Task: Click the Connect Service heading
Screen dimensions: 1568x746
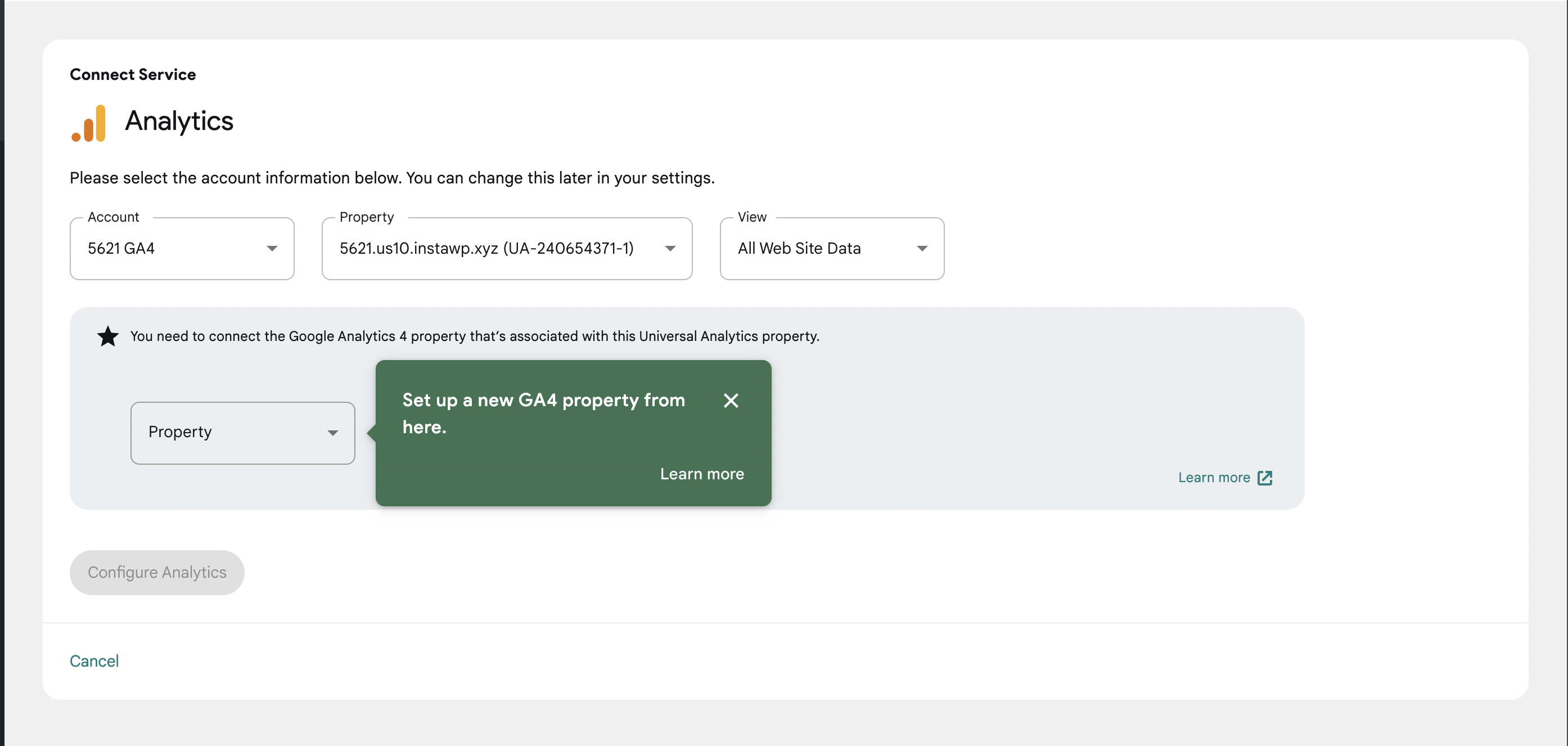Action: (x=133, y=74)
